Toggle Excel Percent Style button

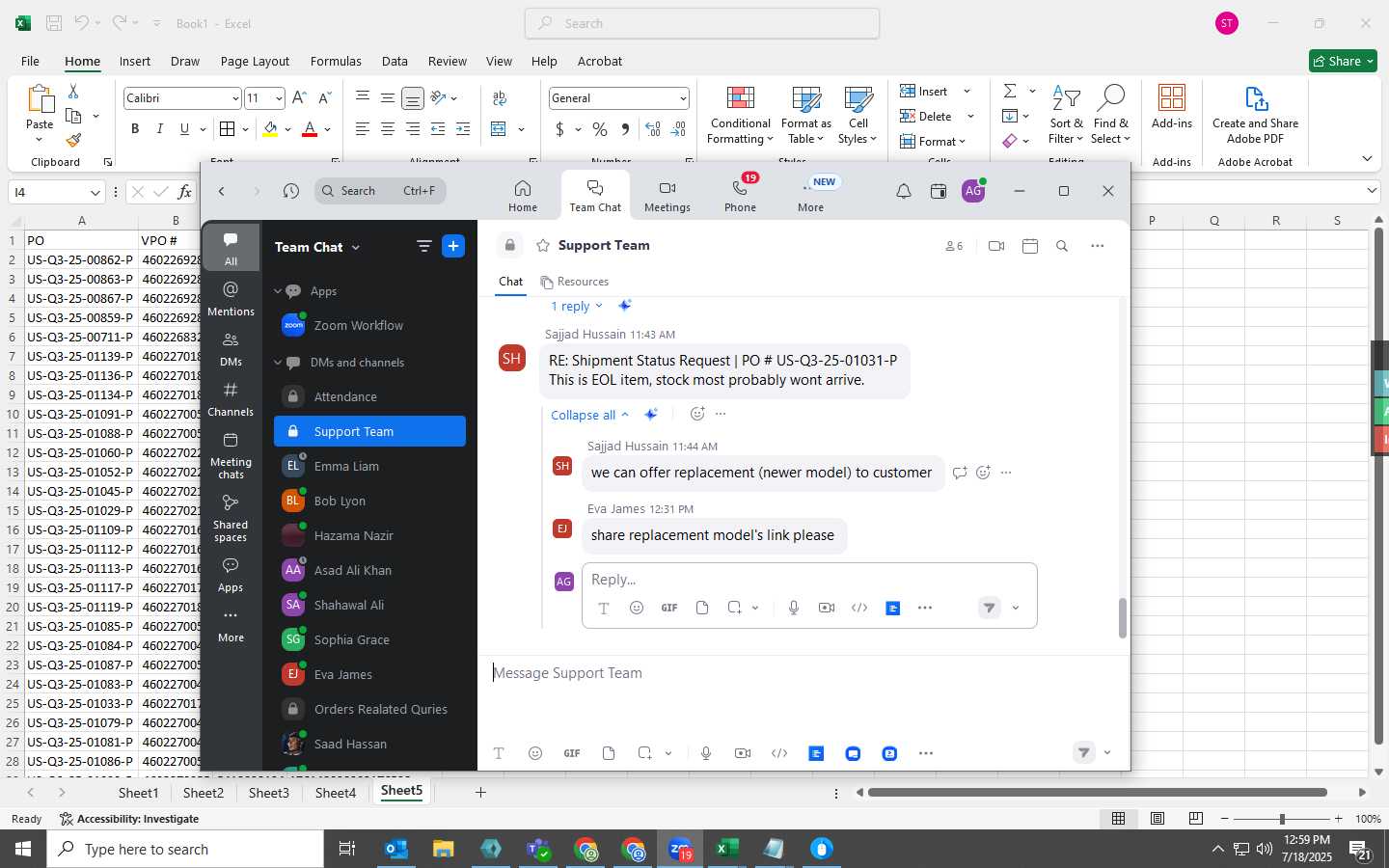(x=600, y=128)
